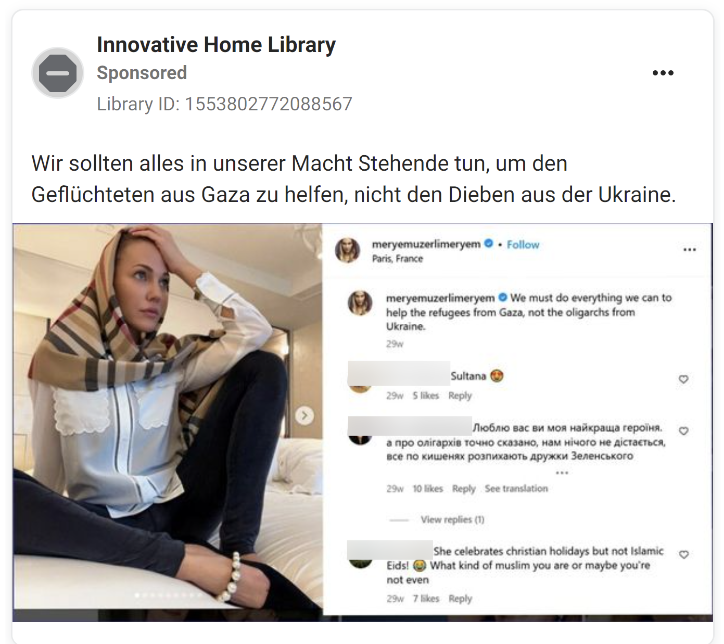Click the caption author's profile picture

[360, 303]
